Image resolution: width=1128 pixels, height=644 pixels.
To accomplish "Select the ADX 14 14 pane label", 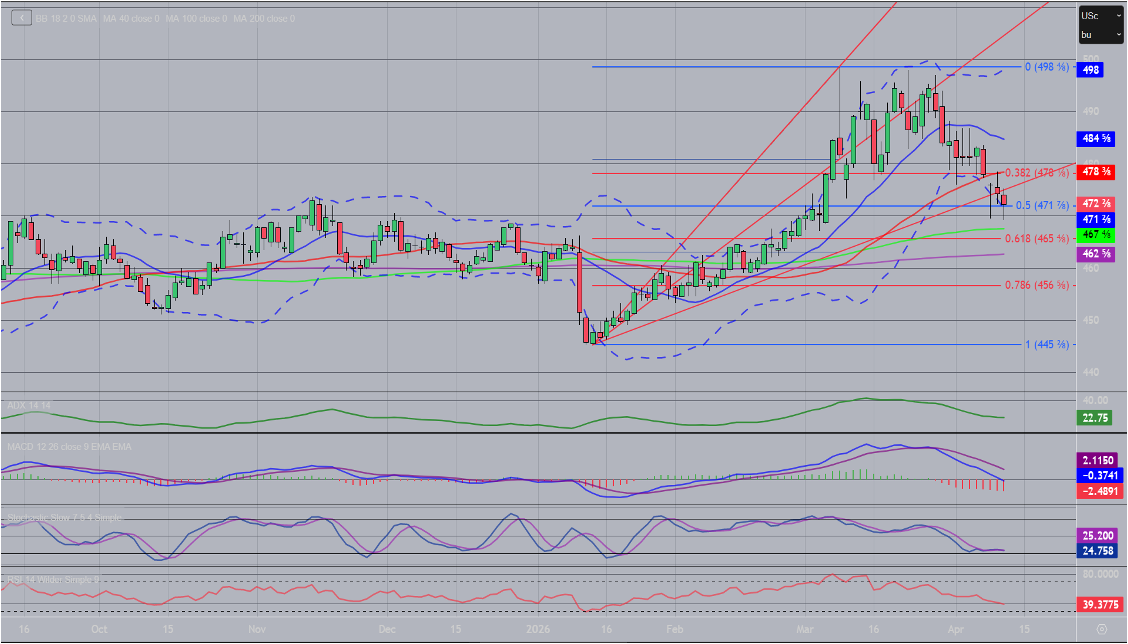I will (30, 404).
